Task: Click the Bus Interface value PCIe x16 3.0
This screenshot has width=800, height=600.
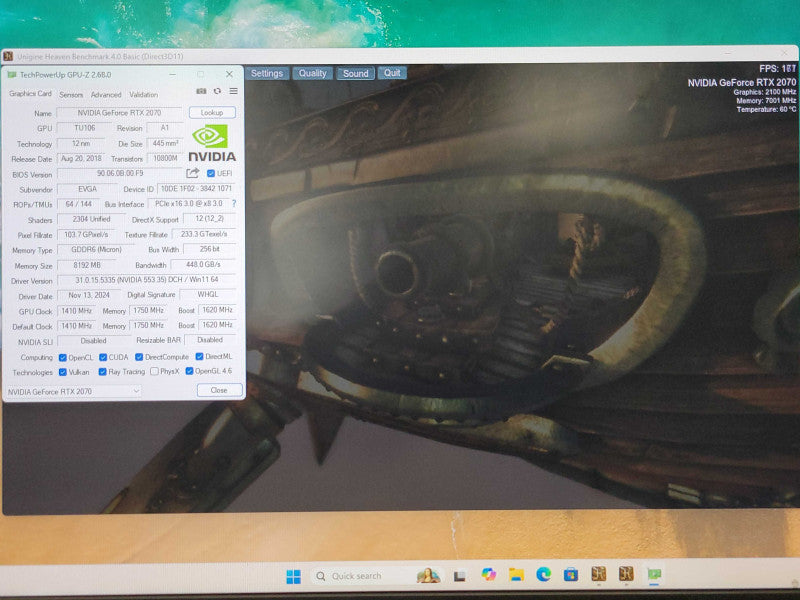Action: [x=188, y=204]
